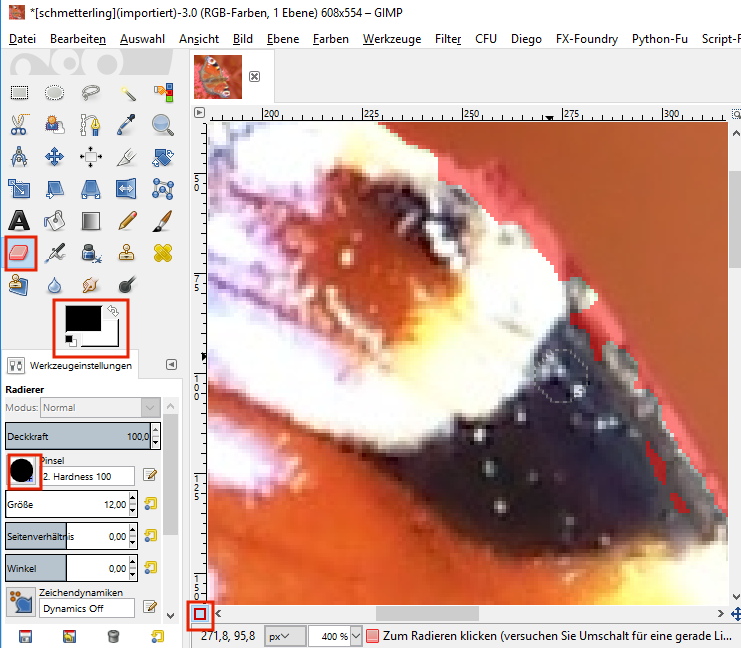Select the Color Picker eyedropper tool
This screenshot has width=741, height=648.
coord(127,125)
